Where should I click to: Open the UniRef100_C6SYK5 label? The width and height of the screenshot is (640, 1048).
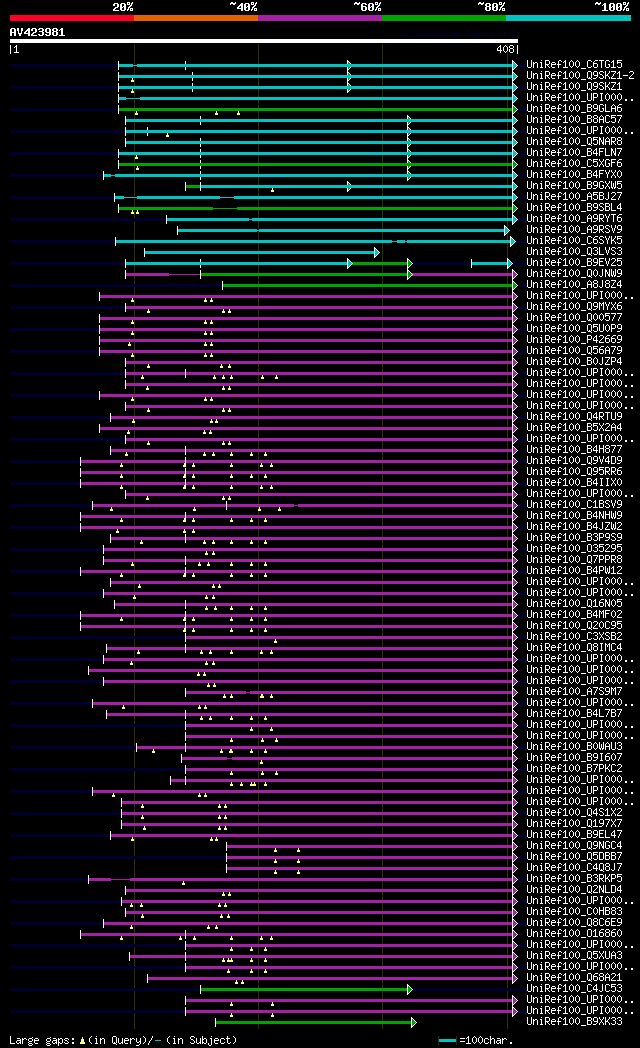(x=574, y=241)
